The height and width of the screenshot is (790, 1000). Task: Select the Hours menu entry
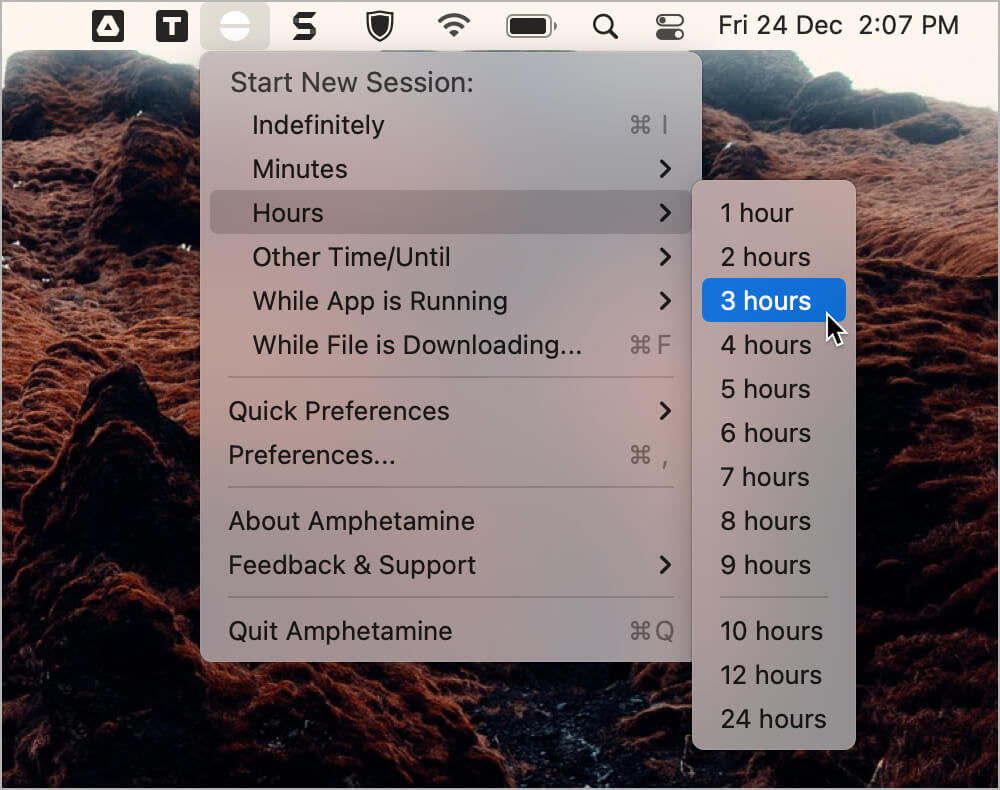(x=451, y=212)
